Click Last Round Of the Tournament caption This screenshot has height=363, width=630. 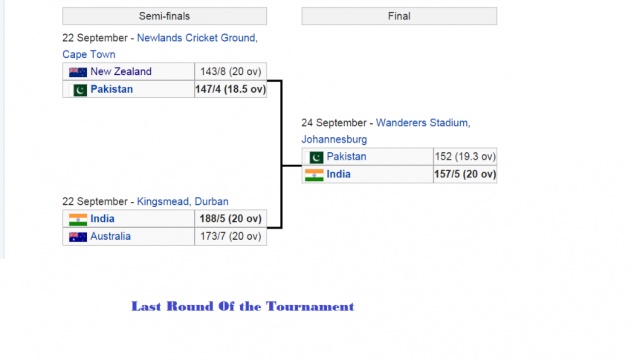tap(243, 306)
